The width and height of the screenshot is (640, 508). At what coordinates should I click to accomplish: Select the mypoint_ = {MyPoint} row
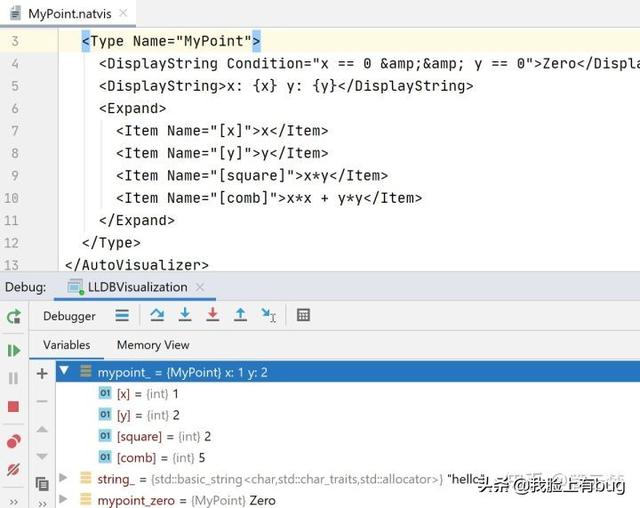point(348,372)
